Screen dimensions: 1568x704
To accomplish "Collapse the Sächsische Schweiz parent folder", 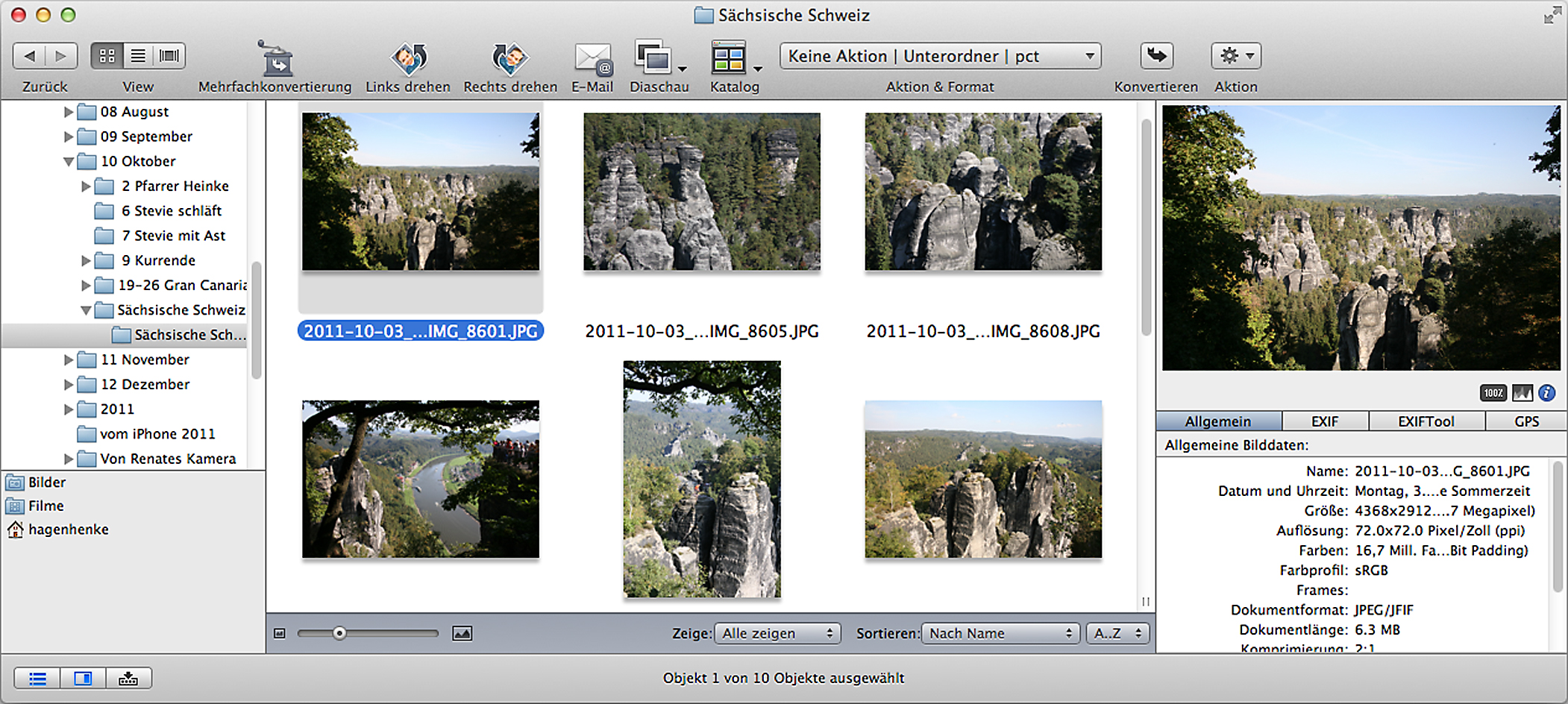I will click(86, 309).
